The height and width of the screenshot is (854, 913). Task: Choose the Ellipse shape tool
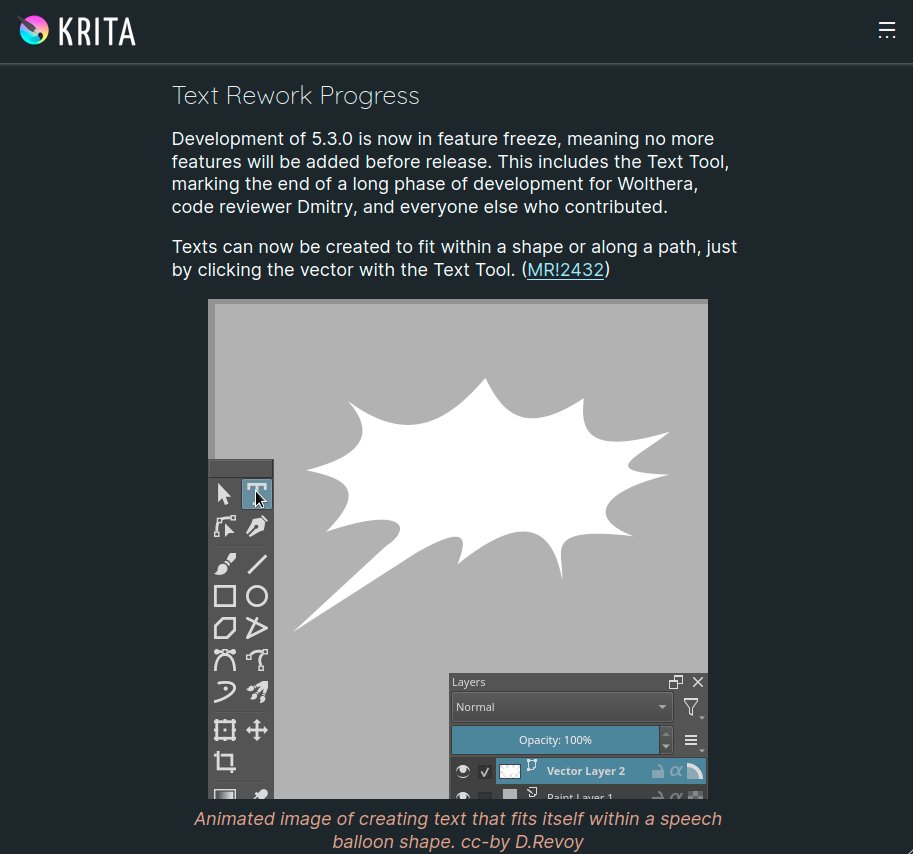[257, 596]
